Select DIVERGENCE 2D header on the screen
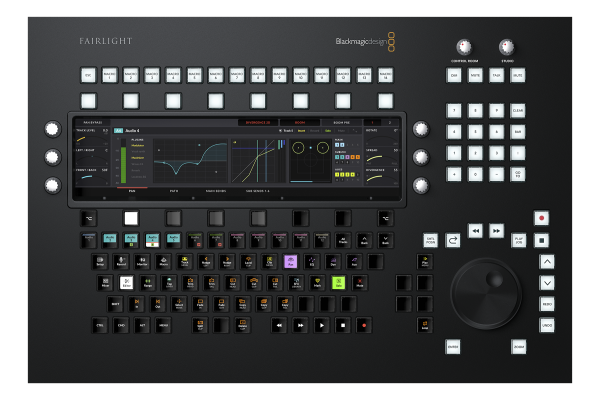 258,122
